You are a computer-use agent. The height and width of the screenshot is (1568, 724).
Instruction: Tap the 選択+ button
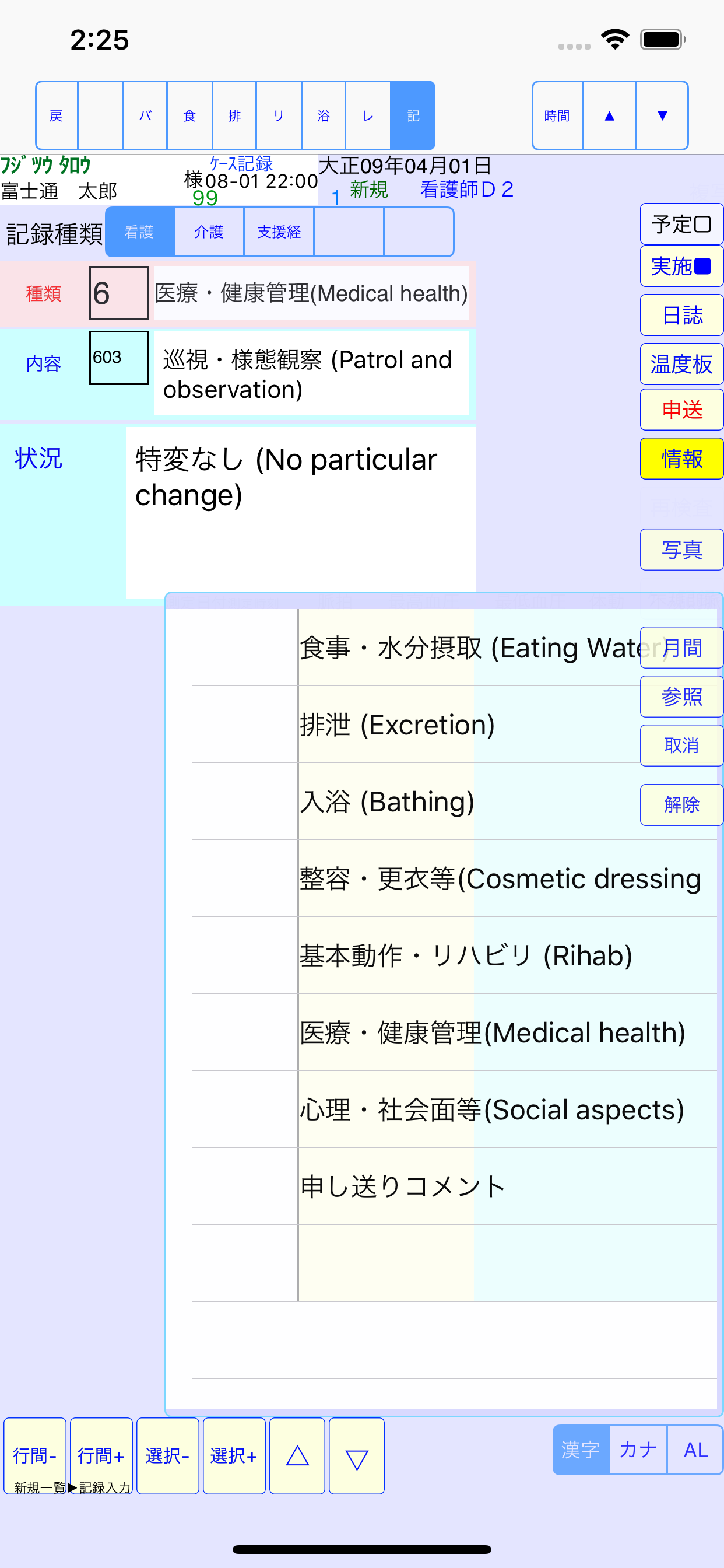coord(234,1456)
